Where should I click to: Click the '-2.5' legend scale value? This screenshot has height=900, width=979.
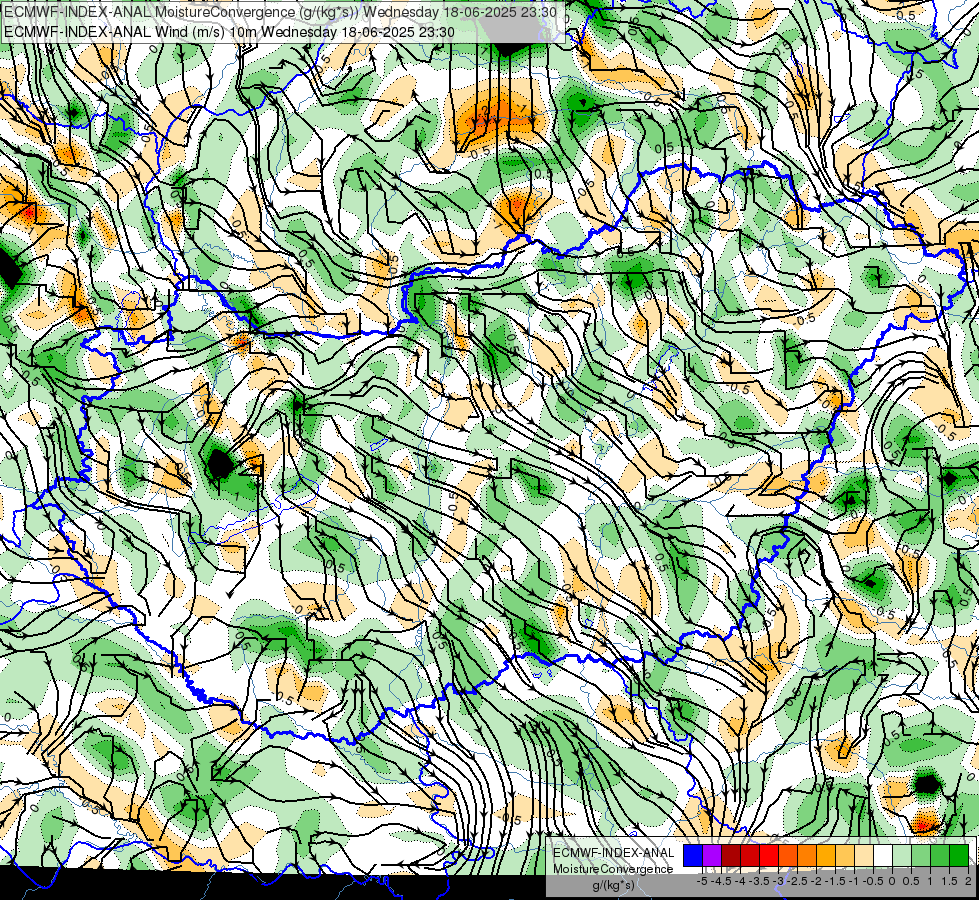(797, 881)
